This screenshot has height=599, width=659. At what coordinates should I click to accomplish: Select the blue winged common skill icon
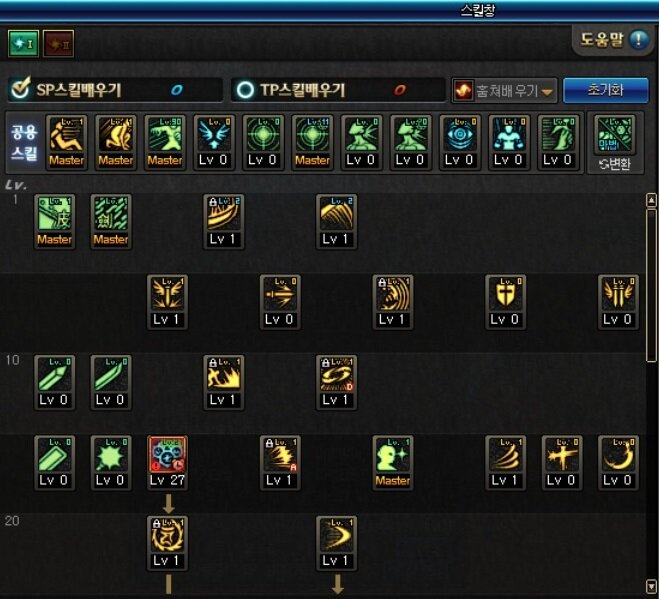pyautogui.click(x=214, y=142)
